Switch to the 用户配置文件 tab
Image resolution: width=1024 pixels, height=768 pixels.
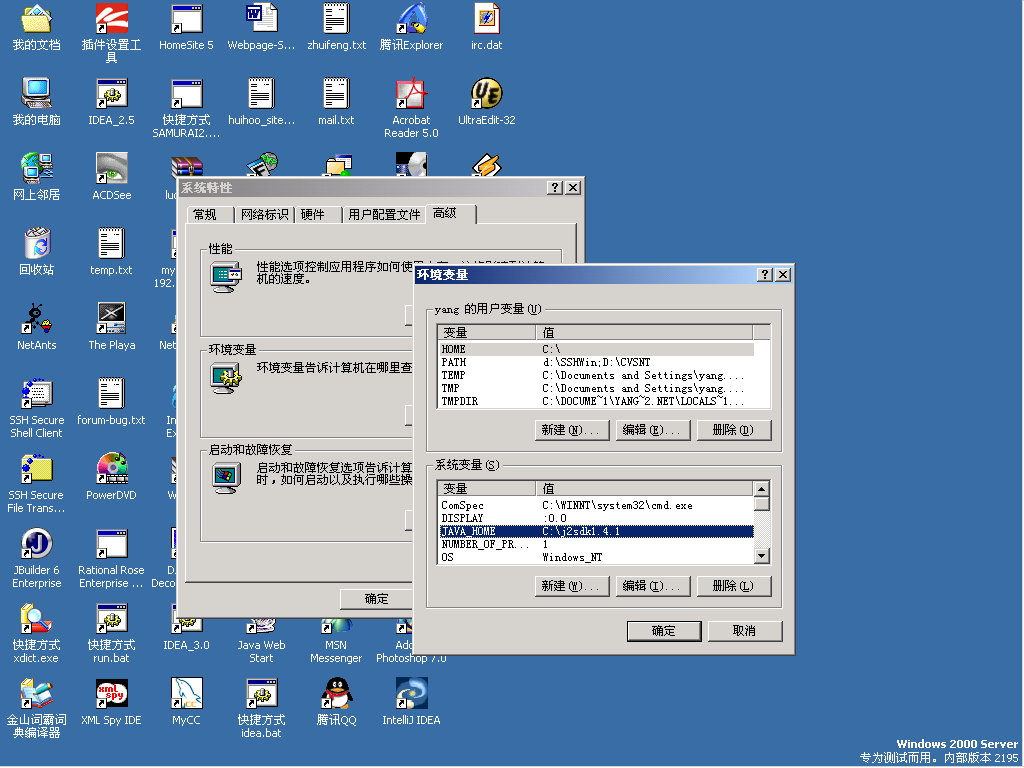tap(384, 215)
